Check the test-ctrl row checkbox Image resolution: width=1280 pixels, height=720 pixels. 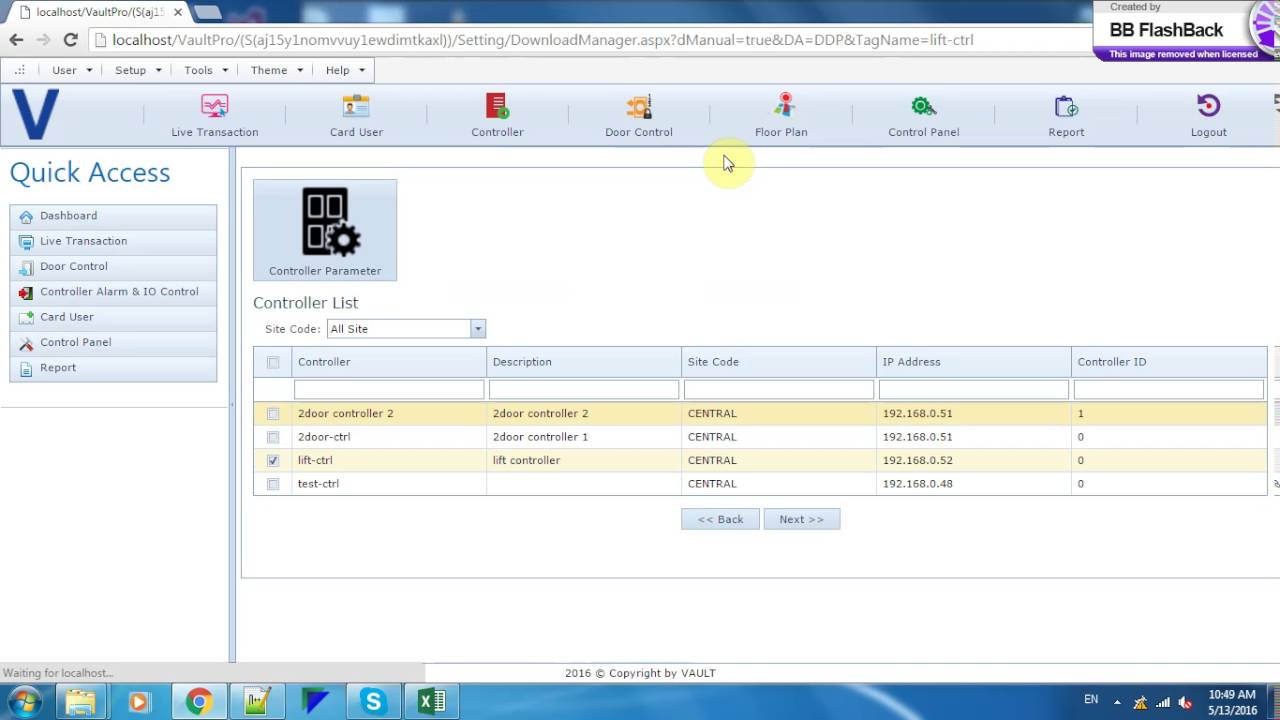pos(273,484)
